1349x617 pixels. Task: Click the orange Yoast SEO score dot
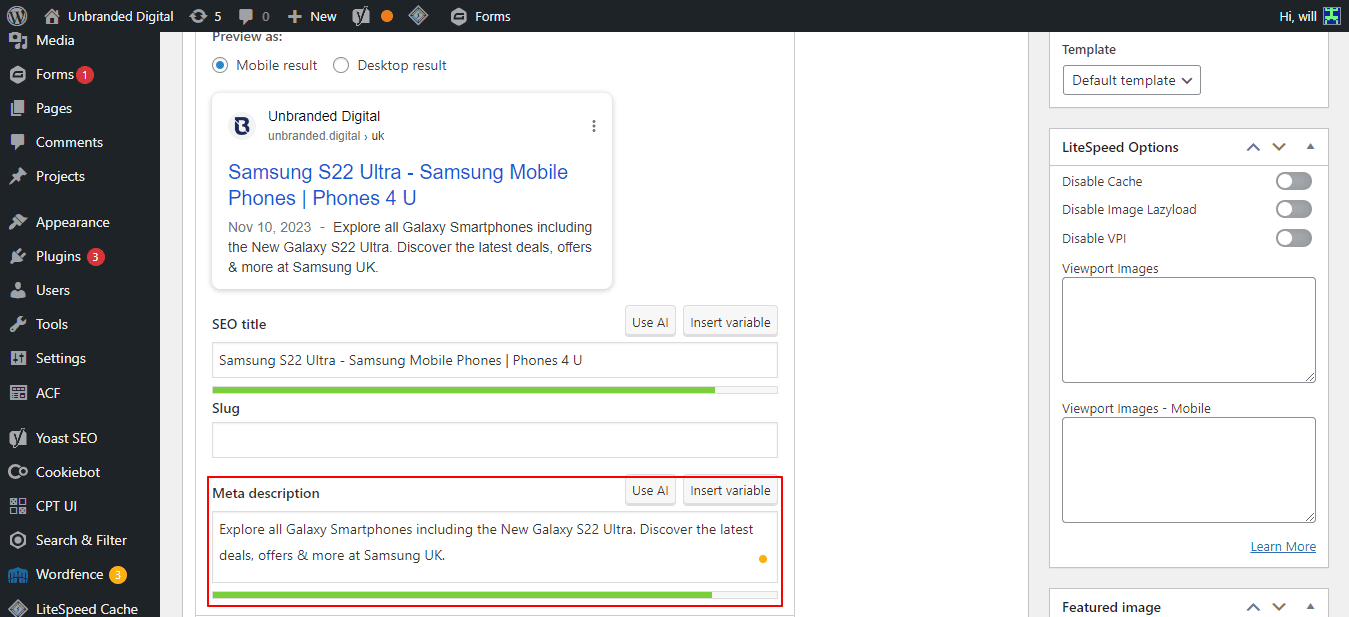pos(387,16)
